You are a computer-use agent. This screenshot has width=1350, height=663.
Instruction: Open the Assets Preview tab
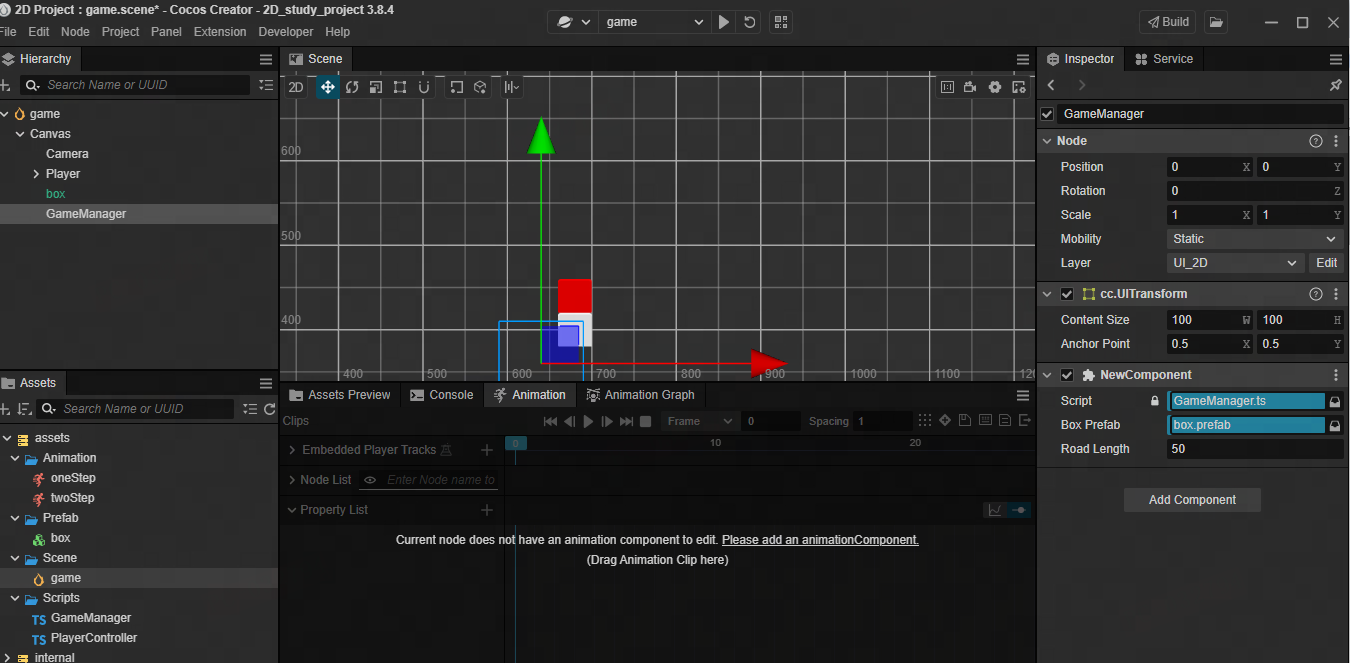[x=339, y=395]
